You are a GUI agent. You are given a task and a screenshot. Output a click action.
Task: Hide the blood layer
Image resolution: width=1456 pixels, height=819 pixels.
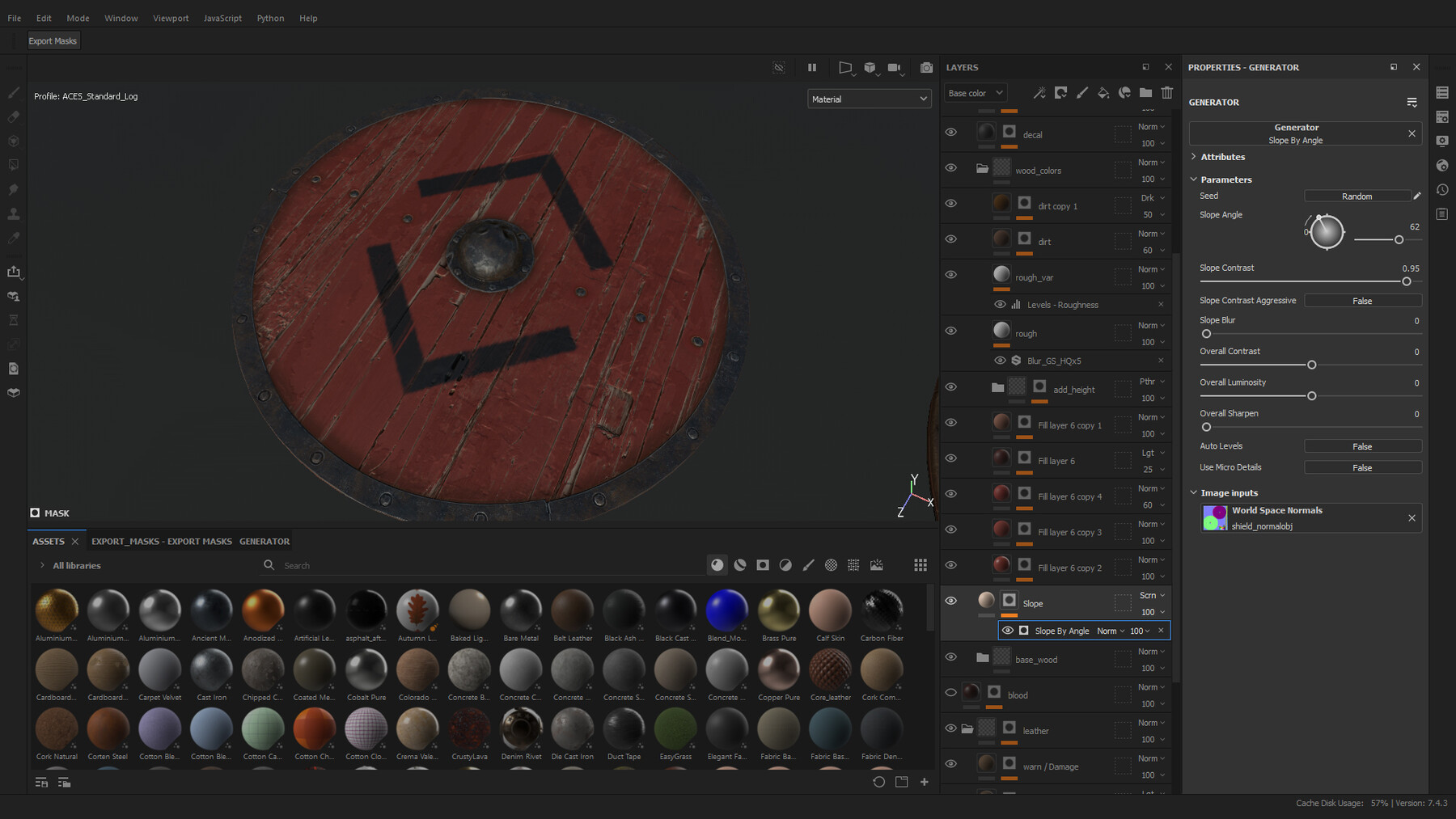click(x=951, y=691)
